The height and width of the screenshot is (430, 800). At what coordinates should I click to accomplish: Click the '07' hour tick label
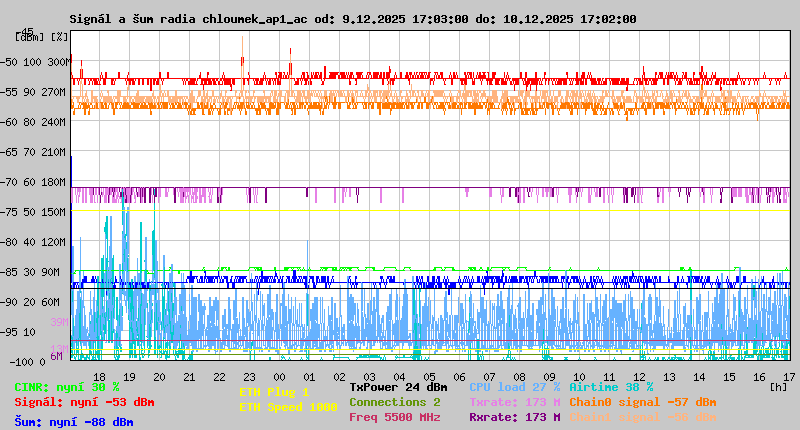[x=490, y=377]
